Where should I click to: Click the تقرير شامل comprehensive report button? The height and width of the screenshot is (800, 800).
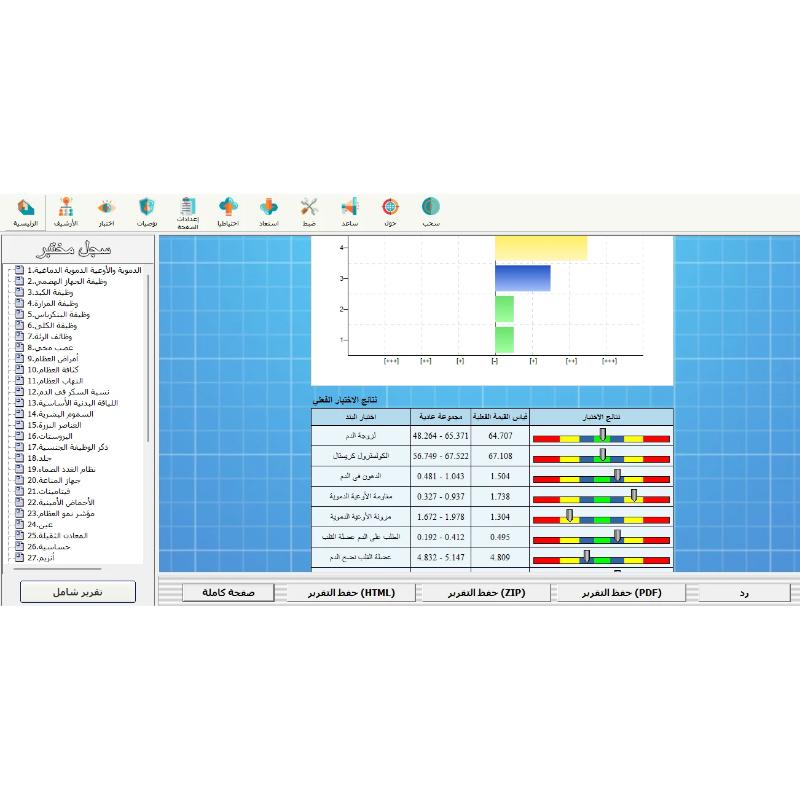[78, 592]
